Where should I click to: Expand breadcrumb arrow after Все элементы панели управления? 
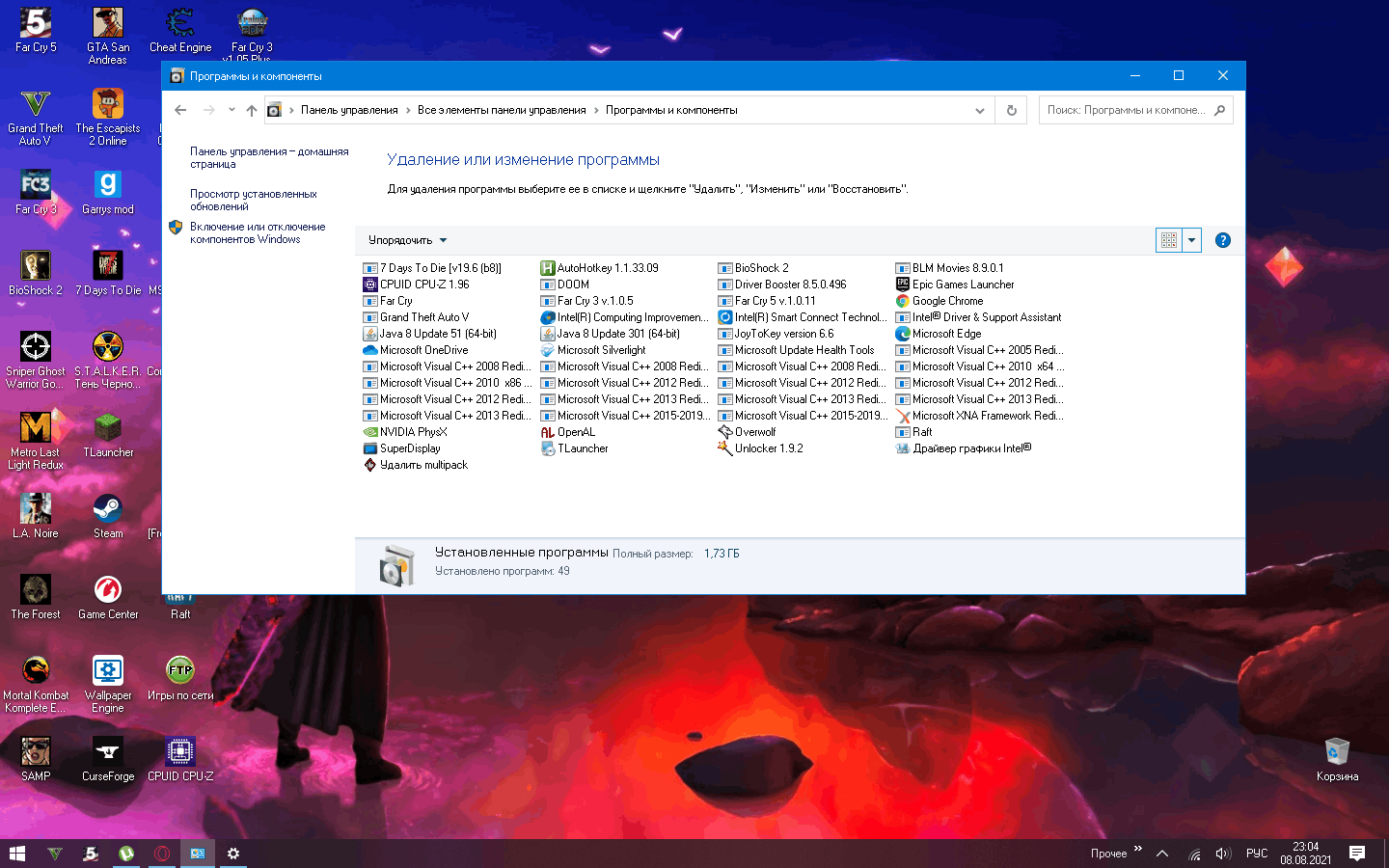596,110
